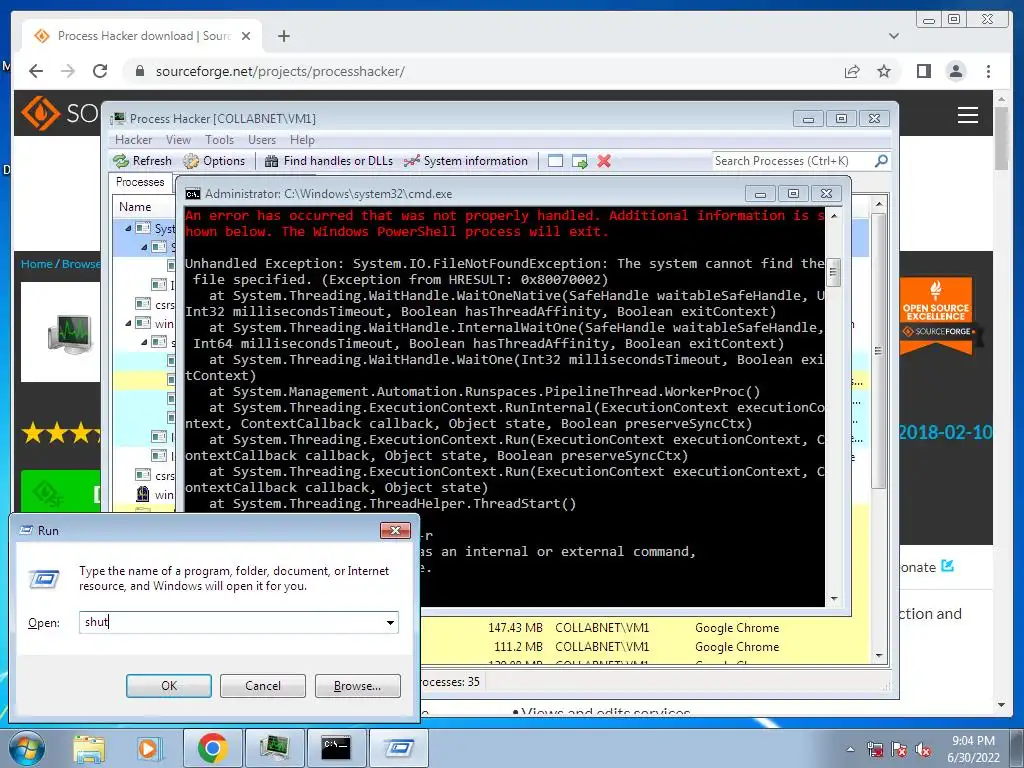The width and height of the screenshot is (1024, 768).
Task: Close the Process Hacker download tab
Action: point(246,36)
